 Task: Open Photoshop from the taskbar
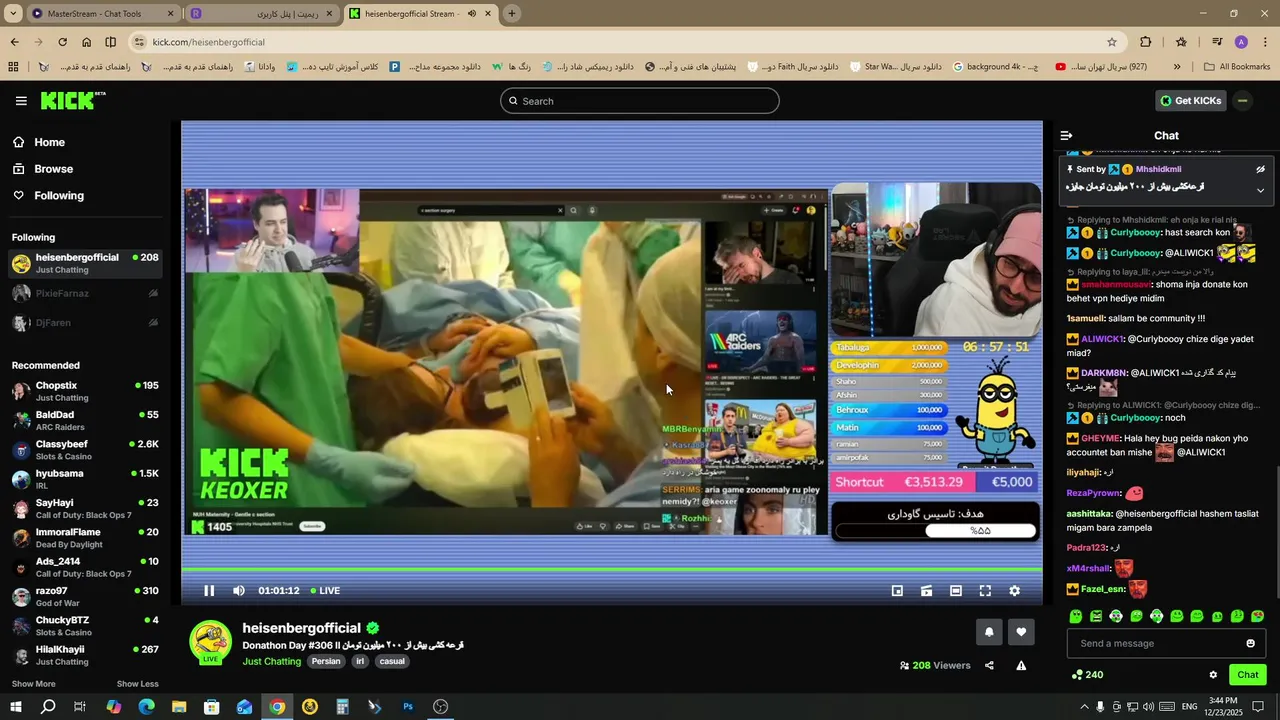[x=408, y=707]
